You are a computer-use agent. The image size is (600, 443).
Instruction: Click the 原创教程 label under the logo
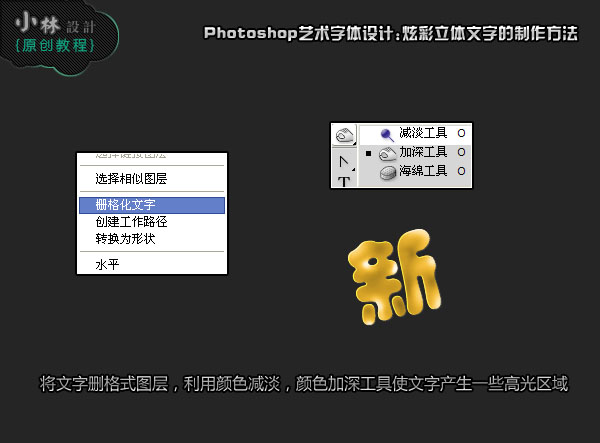(x=57, y=46)
